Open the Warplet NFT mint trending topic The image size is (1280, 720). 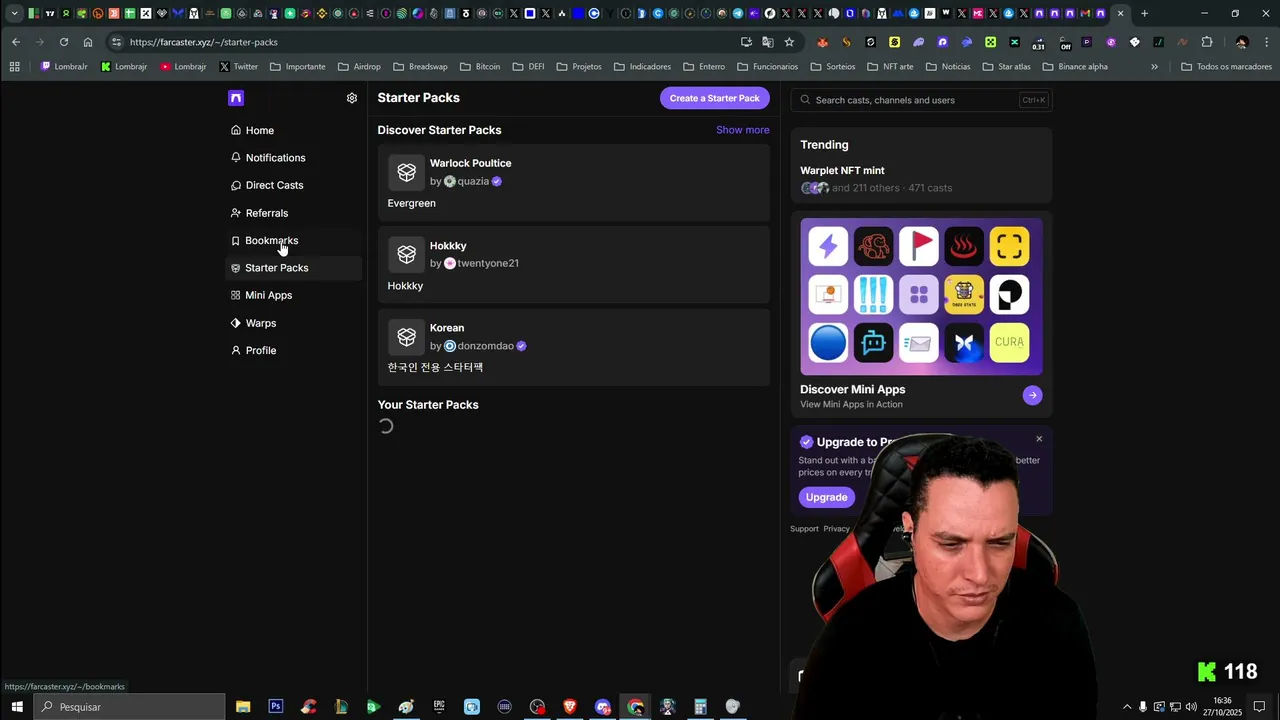(x=842, y=170)
